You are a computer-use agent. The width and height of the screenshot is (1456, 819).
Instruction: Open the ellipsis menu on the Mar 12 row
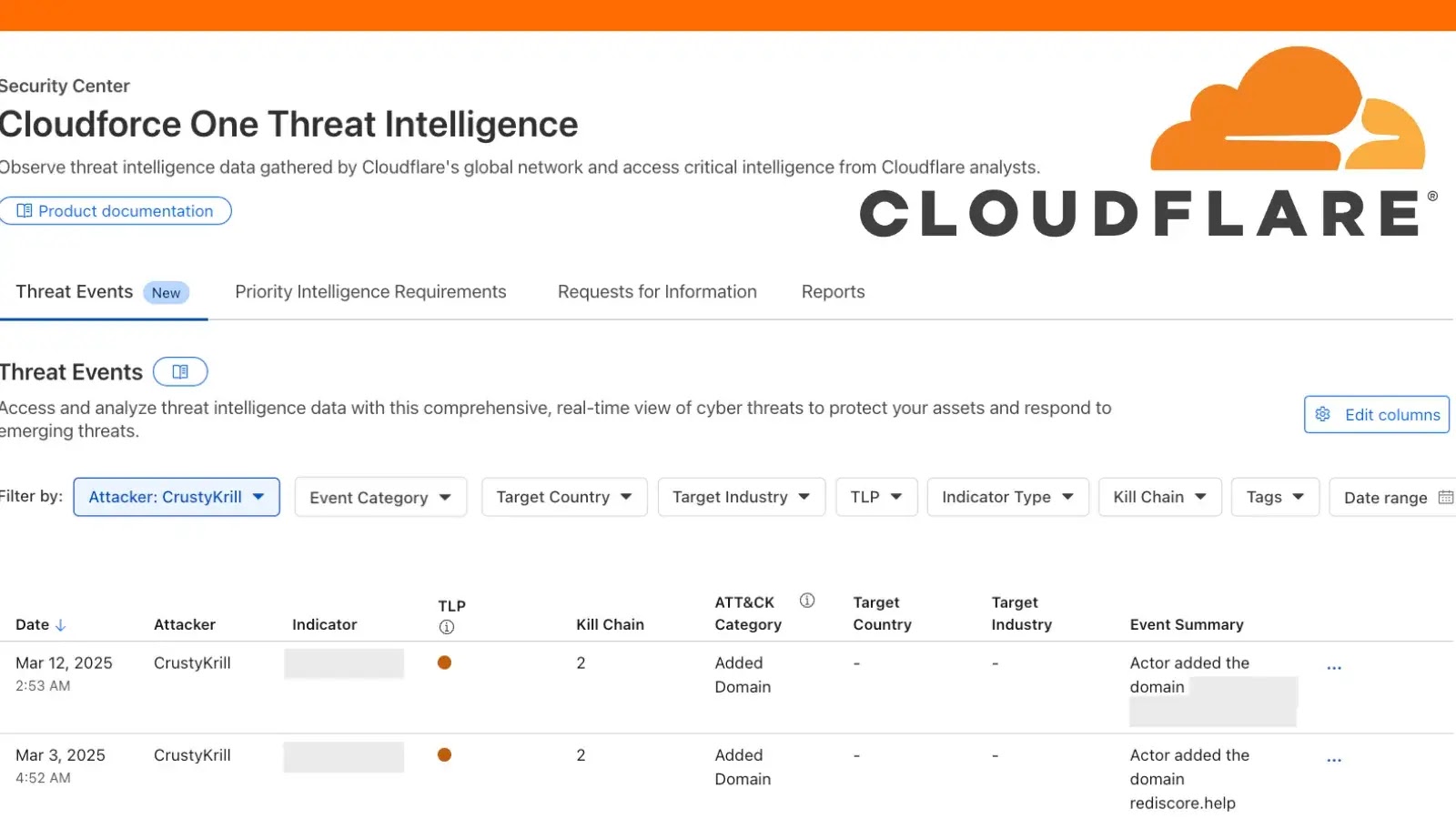[x=1334, y=666]
